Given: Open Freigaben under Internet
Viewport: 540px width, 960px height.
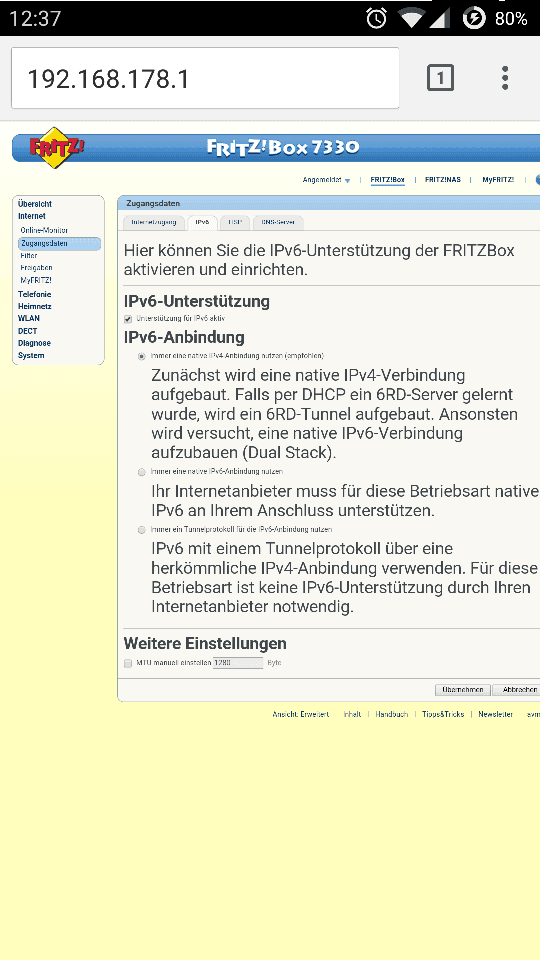Looking at the screenshot, I should point(36,268).
